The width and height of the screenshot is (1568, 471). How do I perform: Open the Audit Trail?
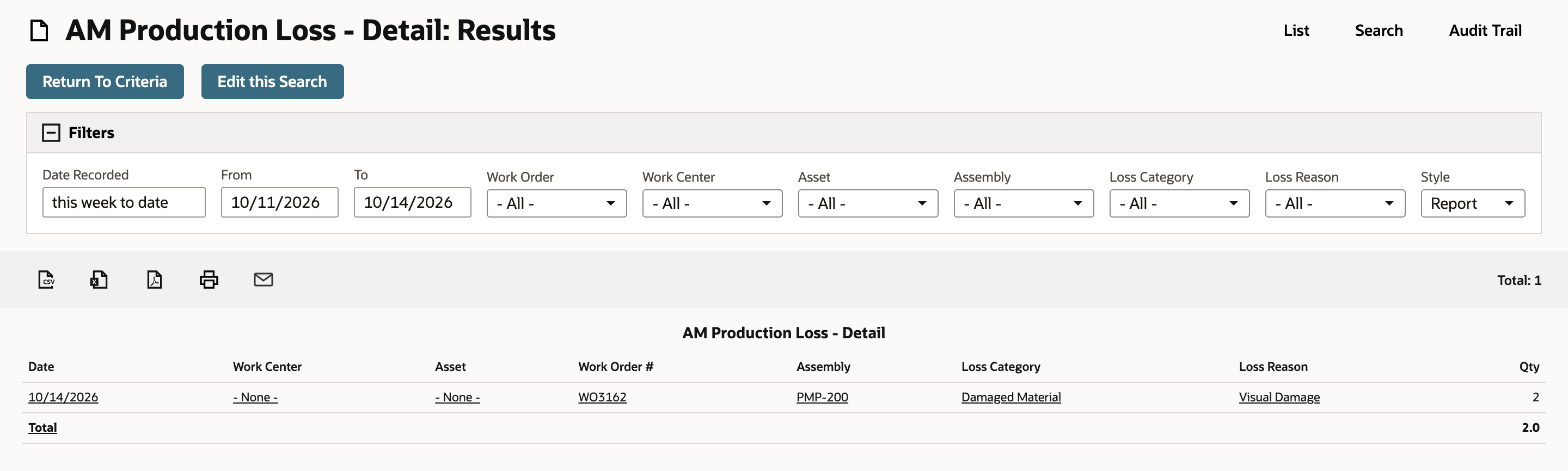coord(1485,30)
